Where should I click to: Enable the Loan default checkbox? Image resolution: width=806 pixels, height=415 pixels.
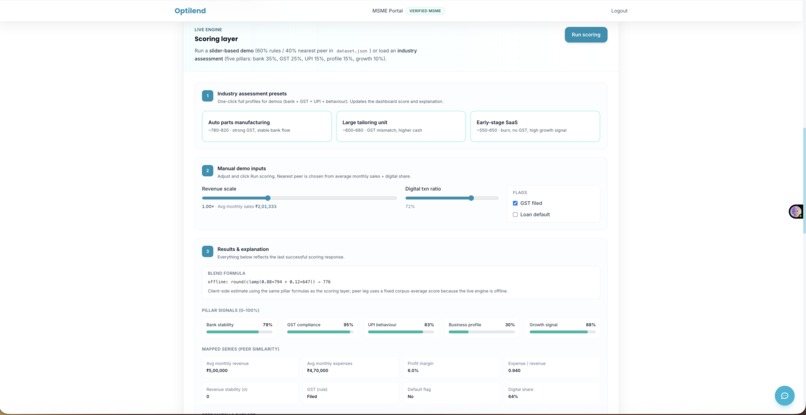click(x=516, y=214)
